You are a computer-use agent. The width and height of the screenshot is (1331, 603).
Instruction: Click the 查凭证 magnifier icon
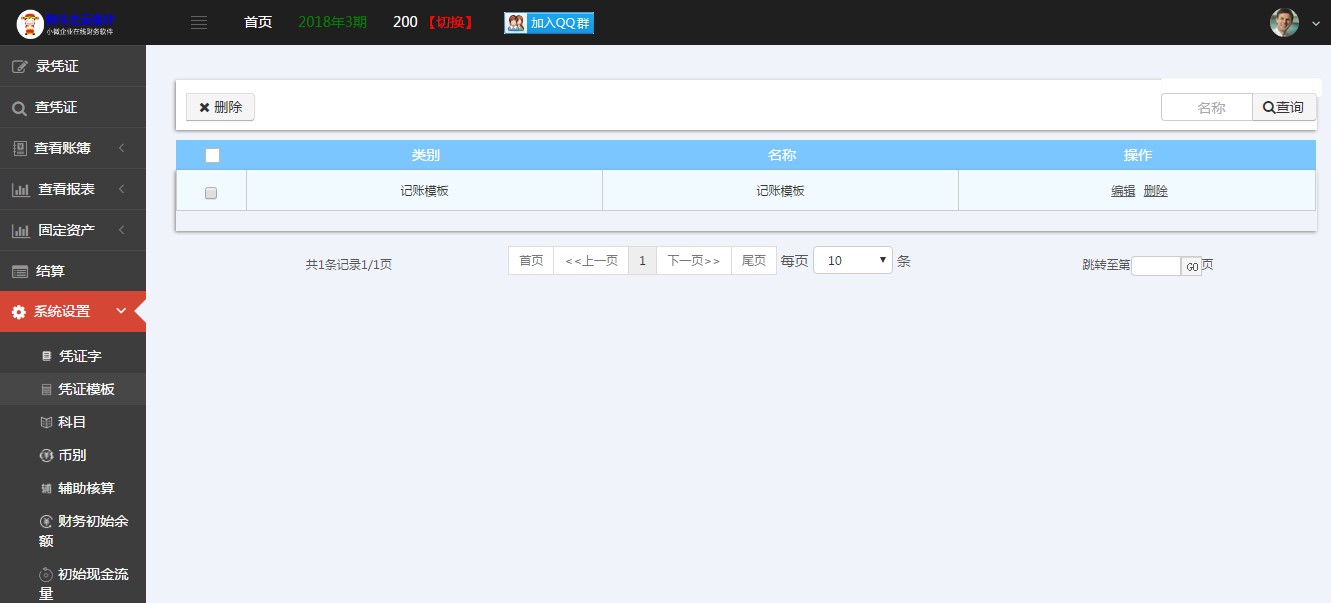[19, 108]
